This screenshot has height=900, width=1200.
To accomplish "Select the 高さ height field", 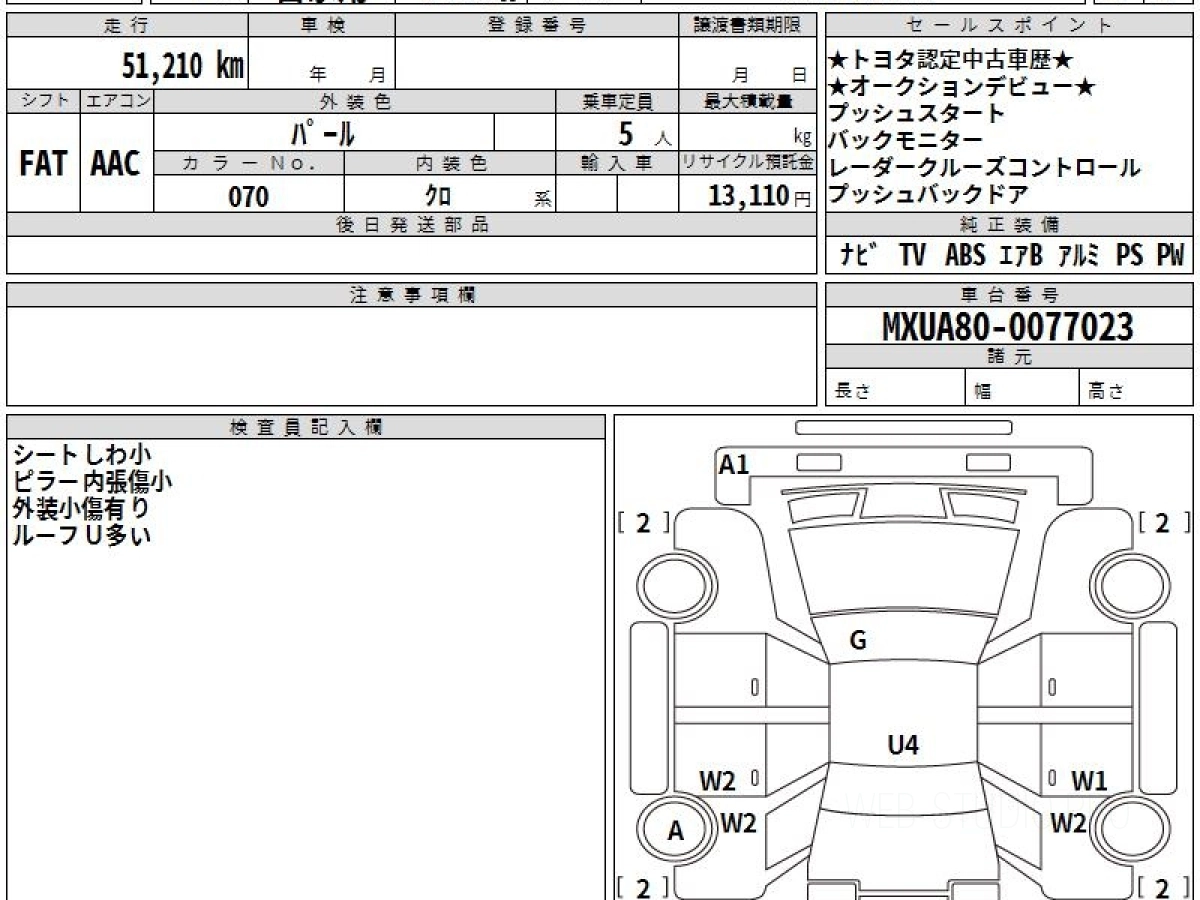I will [x=1136, y=388].
